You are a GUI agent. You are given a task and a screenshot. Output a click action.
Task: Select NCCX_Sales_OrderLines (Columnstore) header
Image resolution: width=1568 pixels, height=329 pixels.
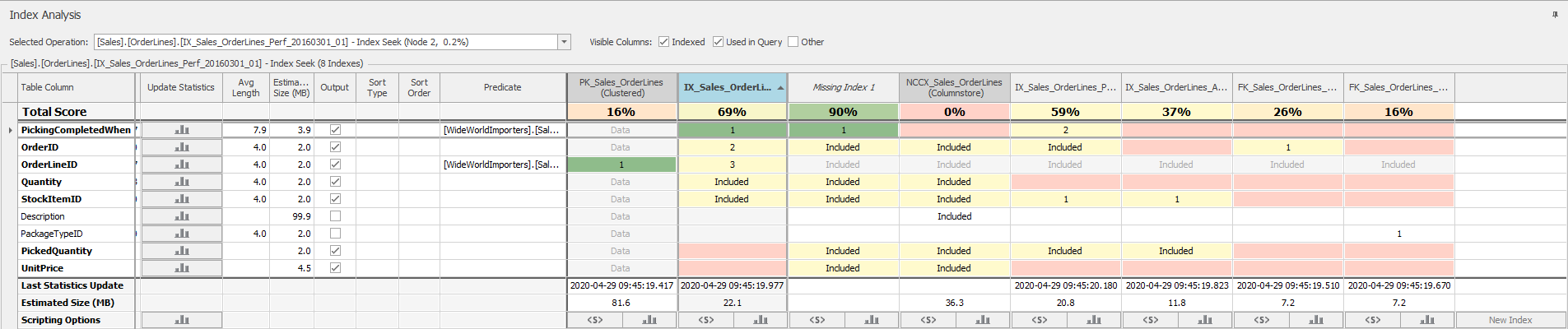point(954,87)
